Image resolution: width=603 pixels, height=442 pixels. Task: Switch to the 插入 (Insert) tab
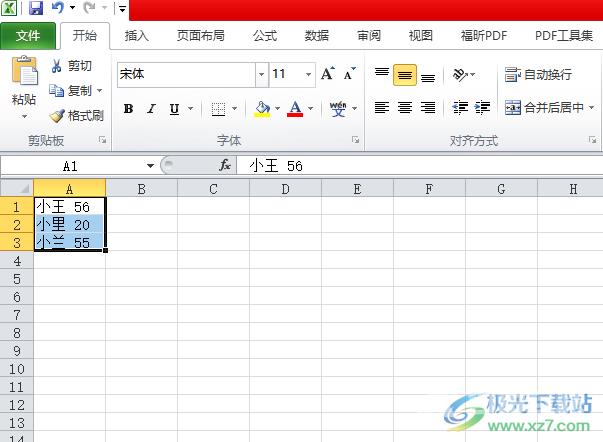(137, 36)
